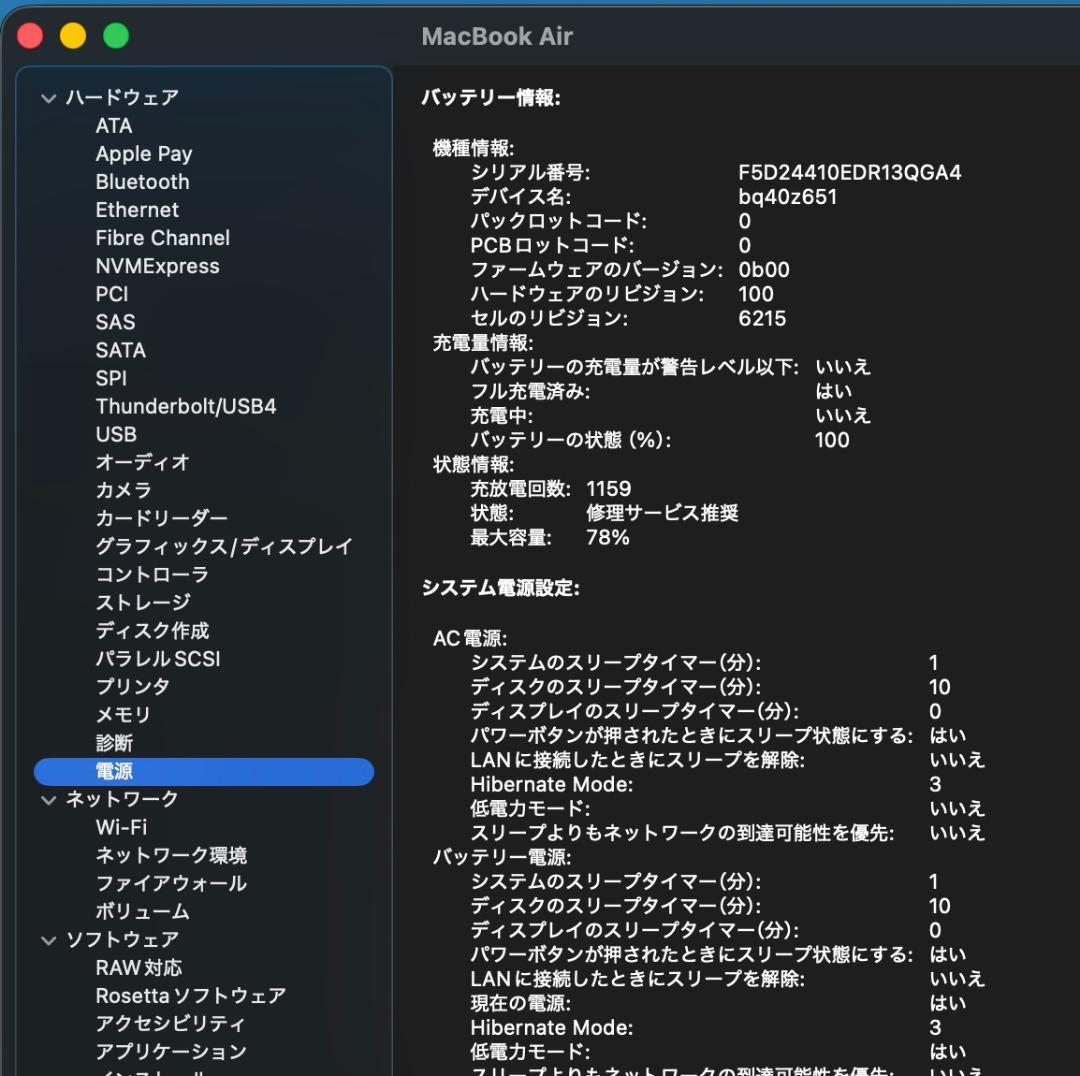Viewport: 1080px width, 1076px height.
Task: Collapse the ネットワーク section chevron
Action: click(x=48, y=800)
